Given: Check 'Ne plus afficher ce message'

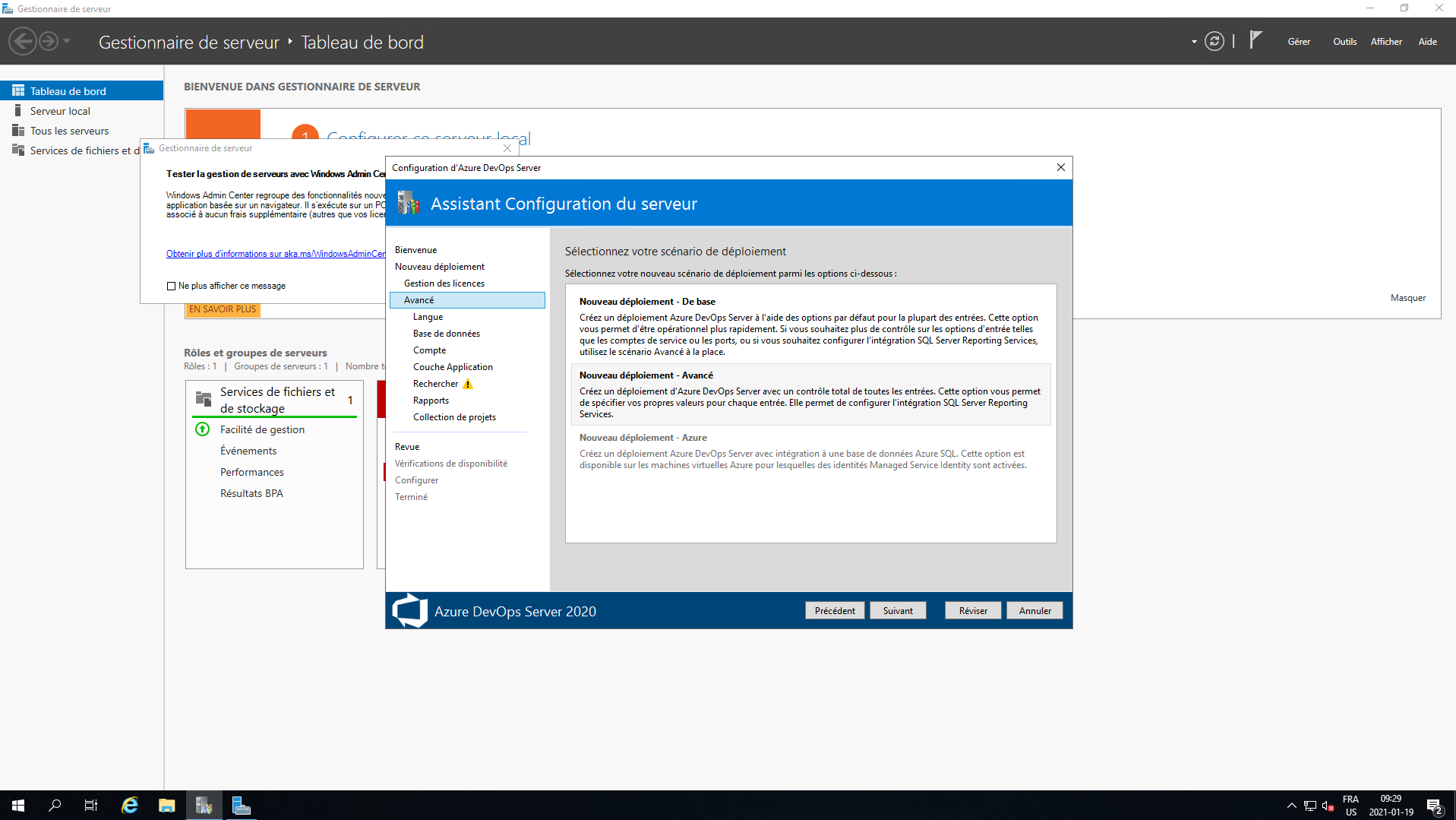Looking at the screenshot, I should tap(171, 286).
